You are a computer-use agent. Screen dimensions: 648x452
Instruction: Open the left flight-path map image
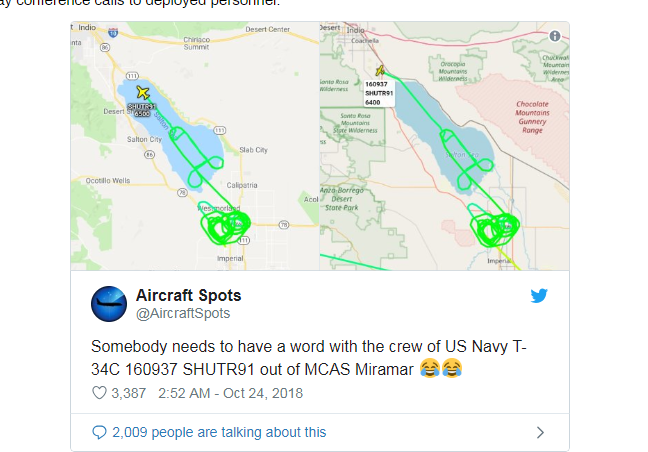[194, 146]
